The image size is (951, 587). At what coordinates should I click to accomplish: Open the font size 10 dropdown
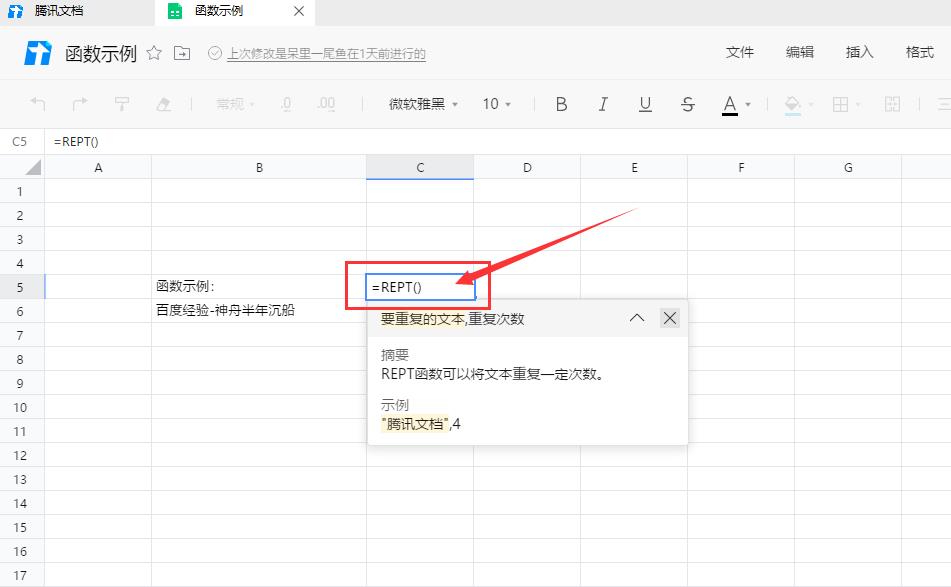click(x=495, y=104)
